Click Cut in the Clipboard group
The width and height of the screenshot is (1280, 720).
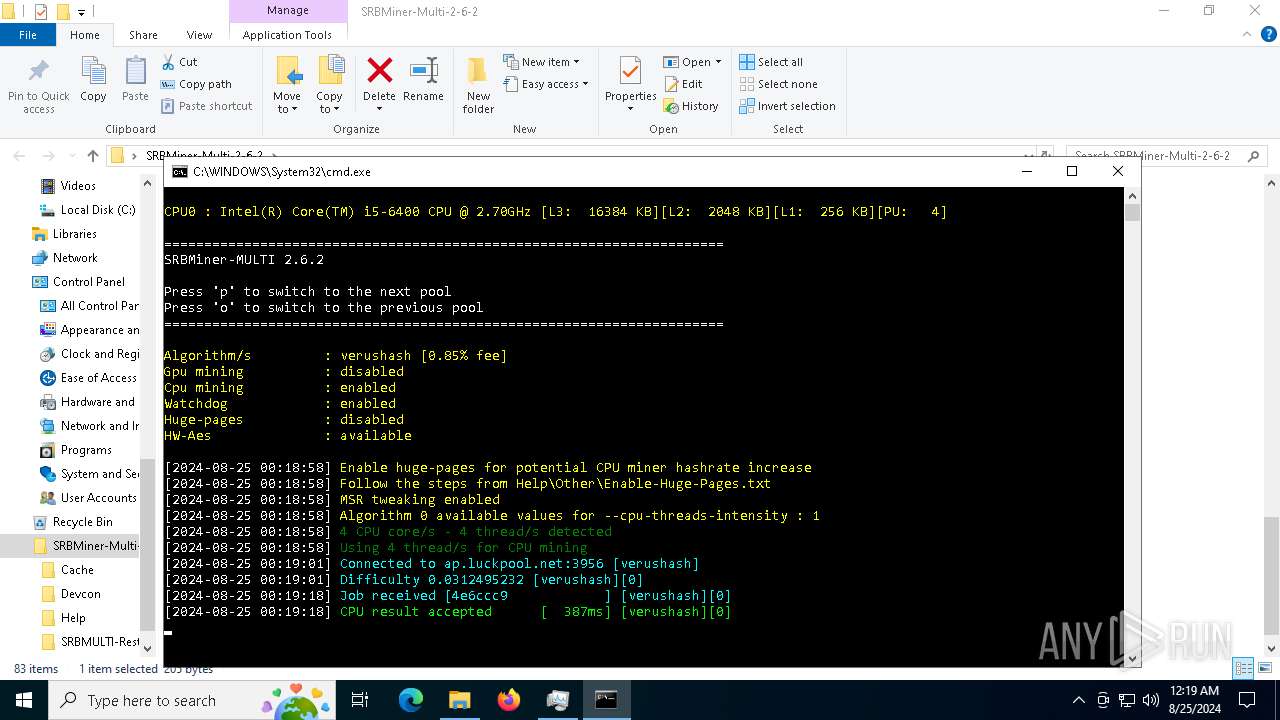(180, 62)
